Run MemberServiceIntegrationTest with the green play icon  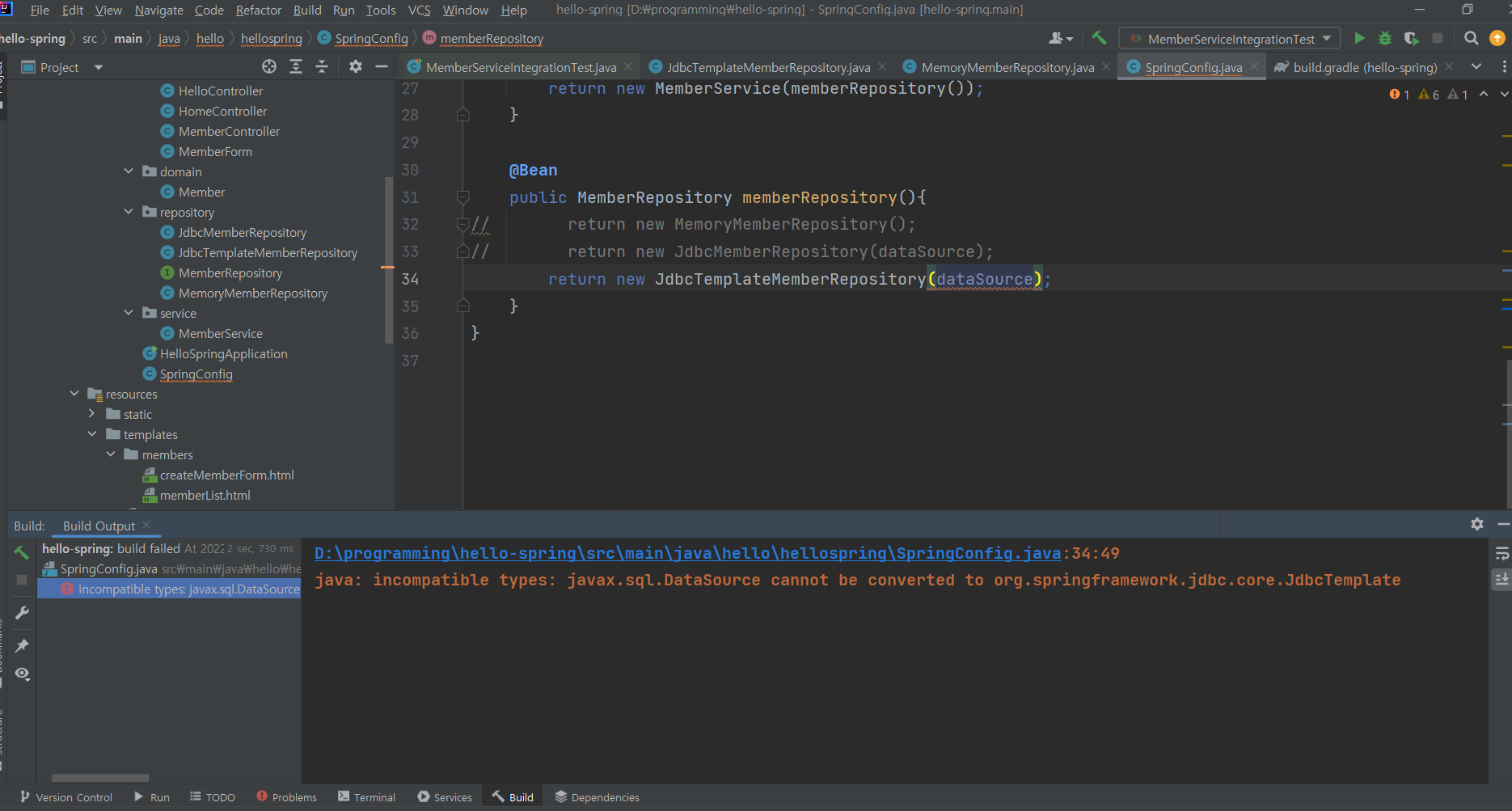(x=1359, y=38)
